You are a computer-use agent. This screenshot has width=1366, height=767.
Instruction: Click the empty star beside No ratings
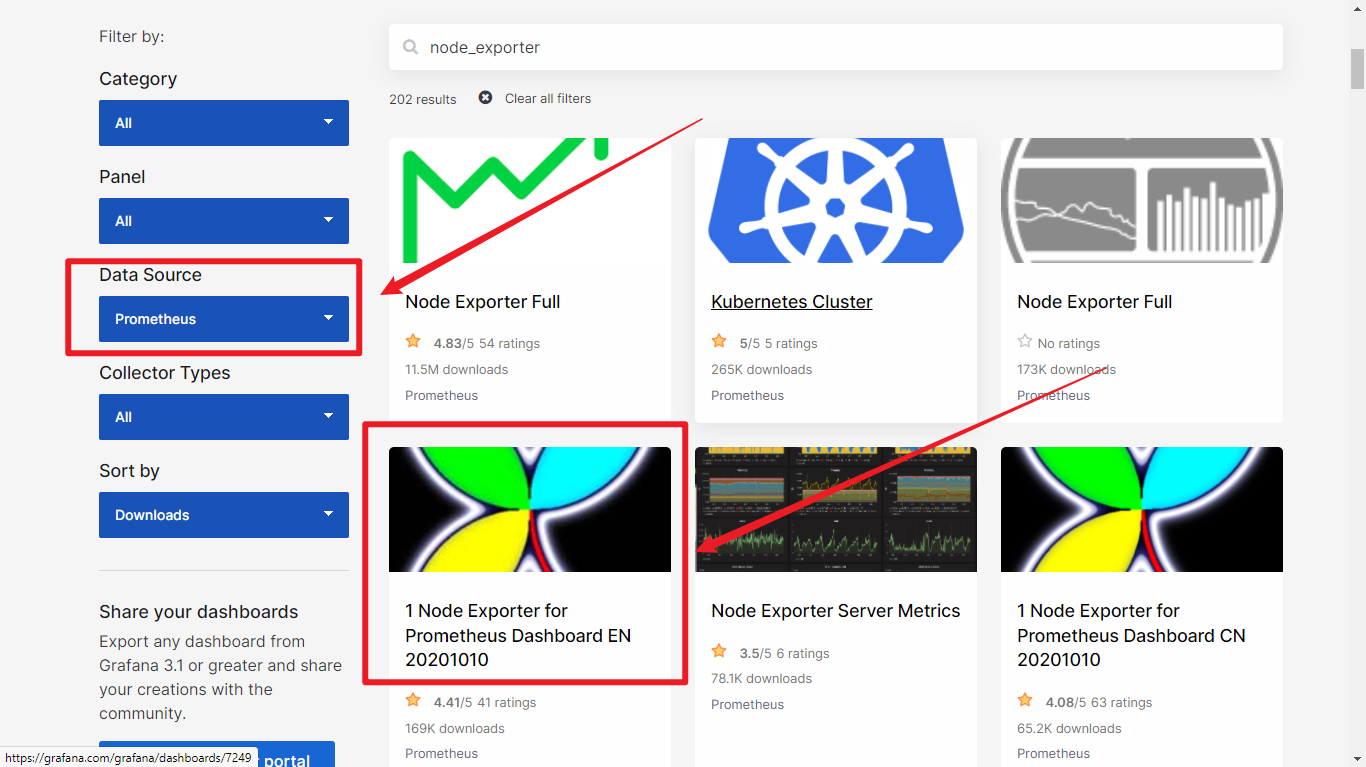click(1025, 342)
